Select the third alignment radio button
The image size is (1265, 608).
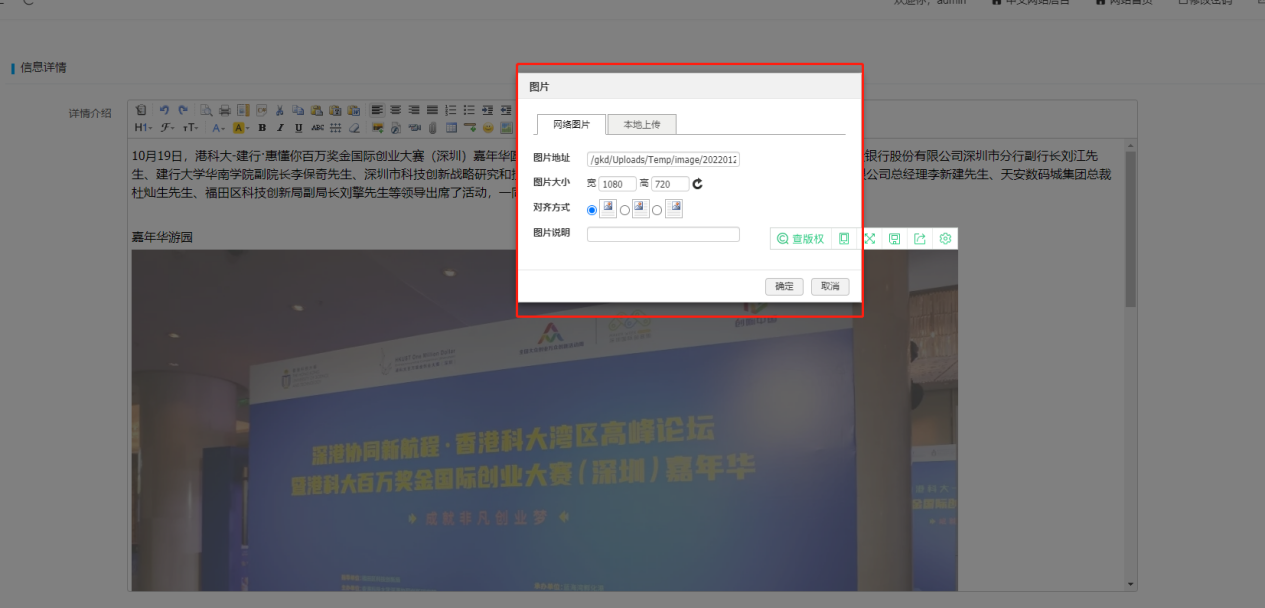657,210
